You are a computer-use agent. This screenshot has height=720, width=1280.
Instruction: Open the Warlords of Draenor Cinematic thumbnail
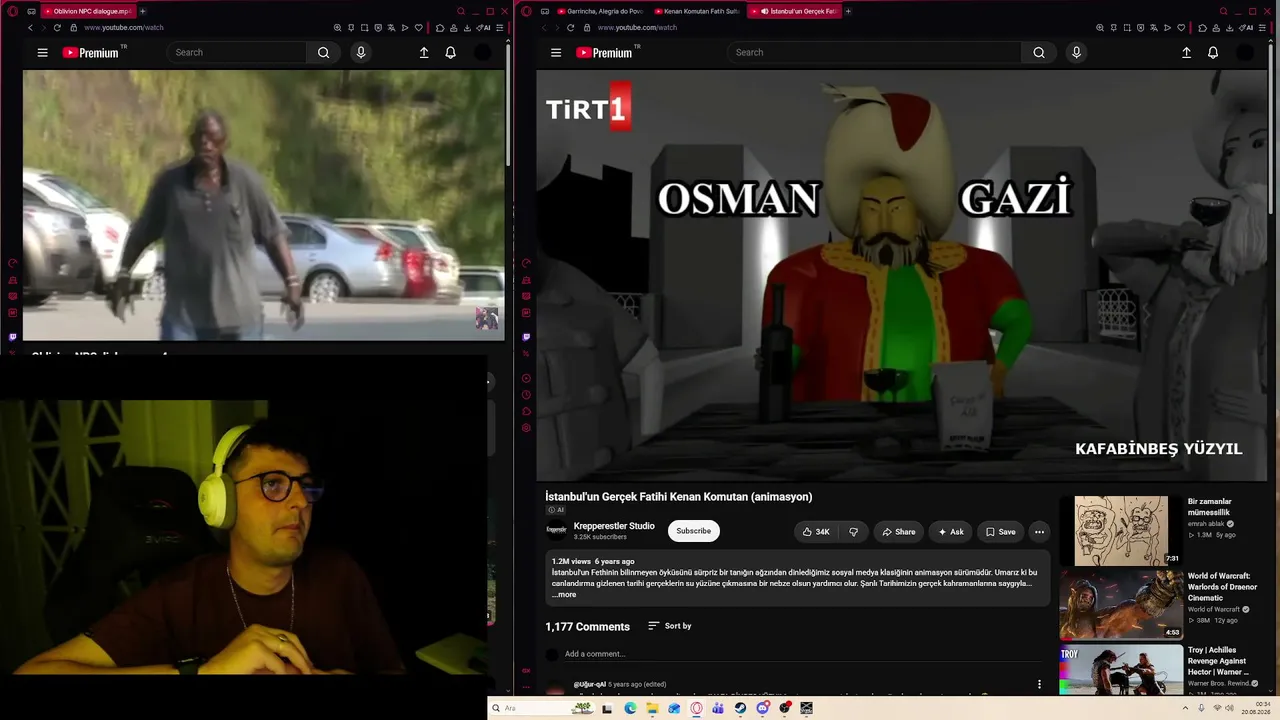(x=1121, y=605)
